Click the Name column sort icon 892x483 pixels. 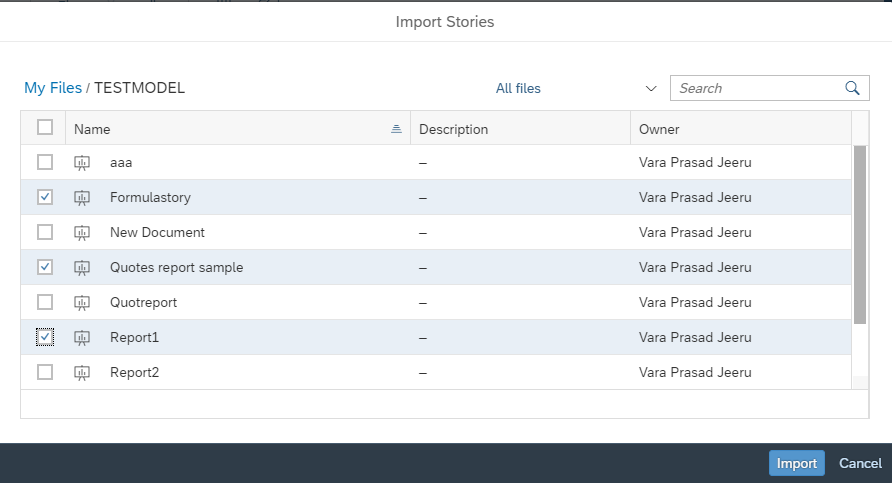click(396, 129)
